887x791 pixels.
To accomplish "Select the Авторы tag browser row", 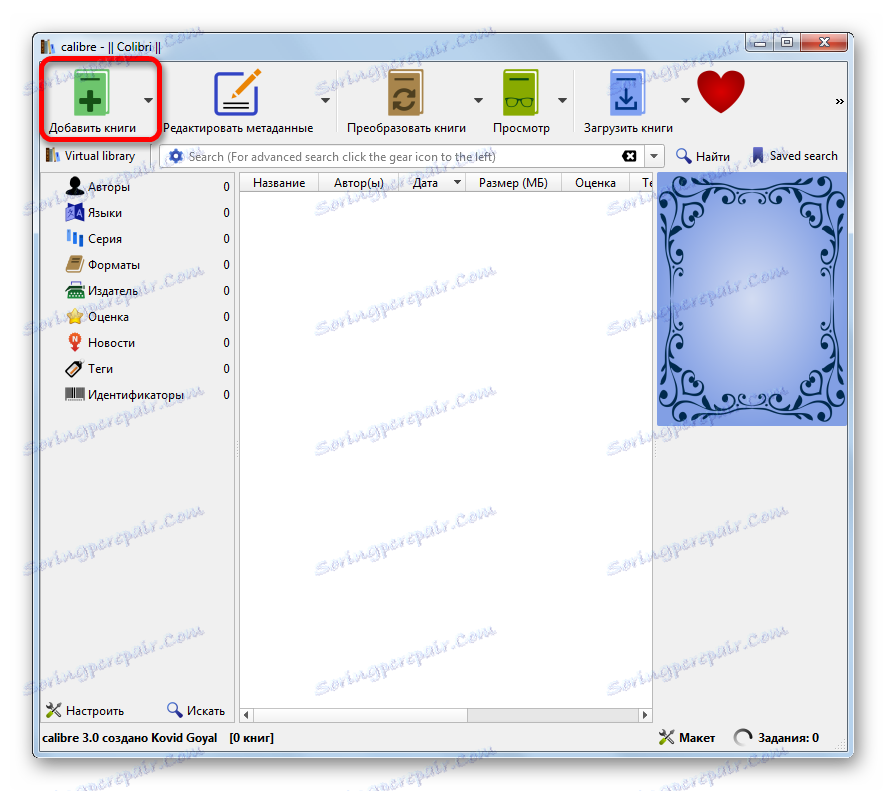I will 137,186.
